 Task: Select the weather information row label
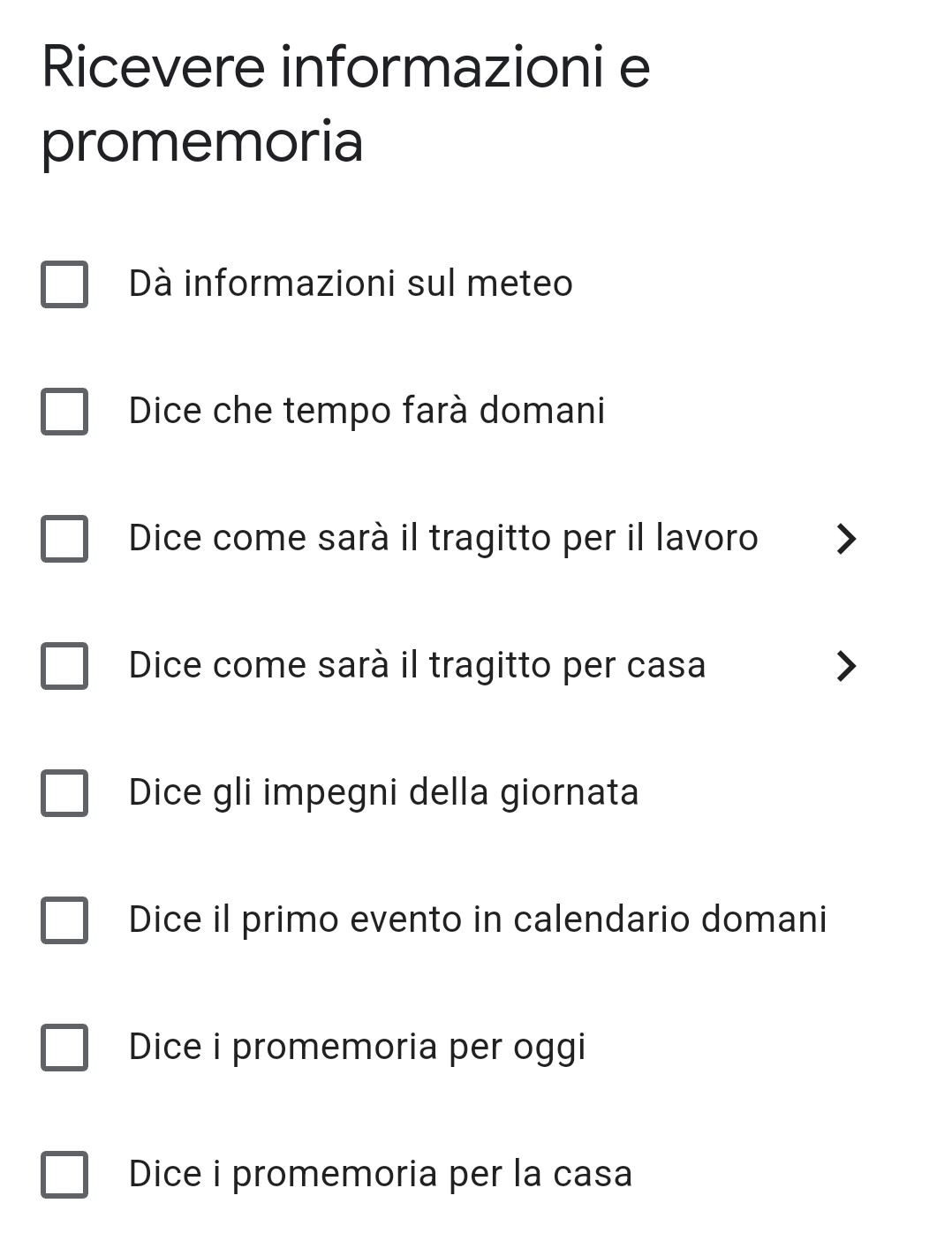pyautogui.click(x=350, y=284)
